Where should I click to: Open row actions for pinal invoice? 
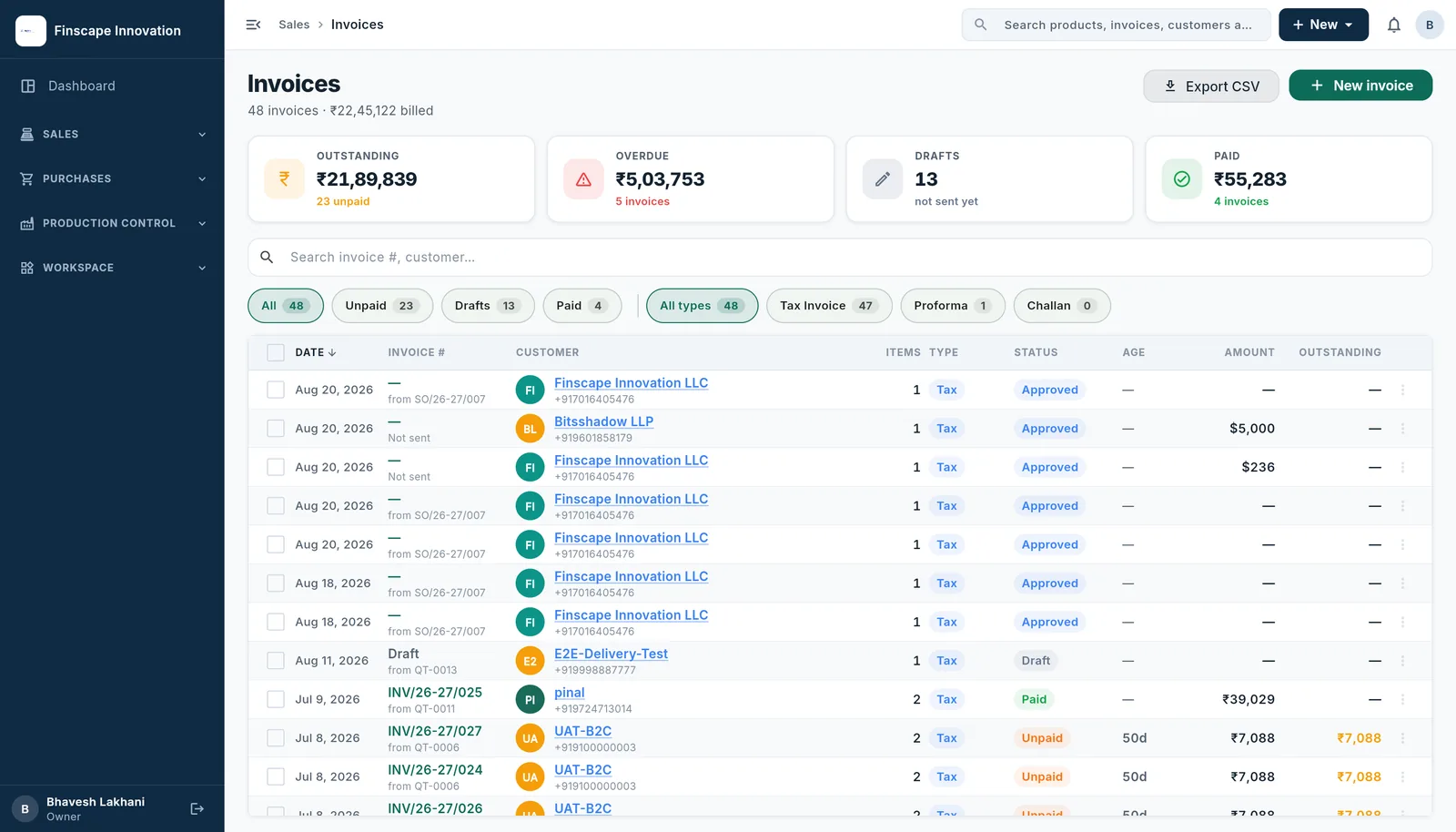click(x=1402, y=699)
